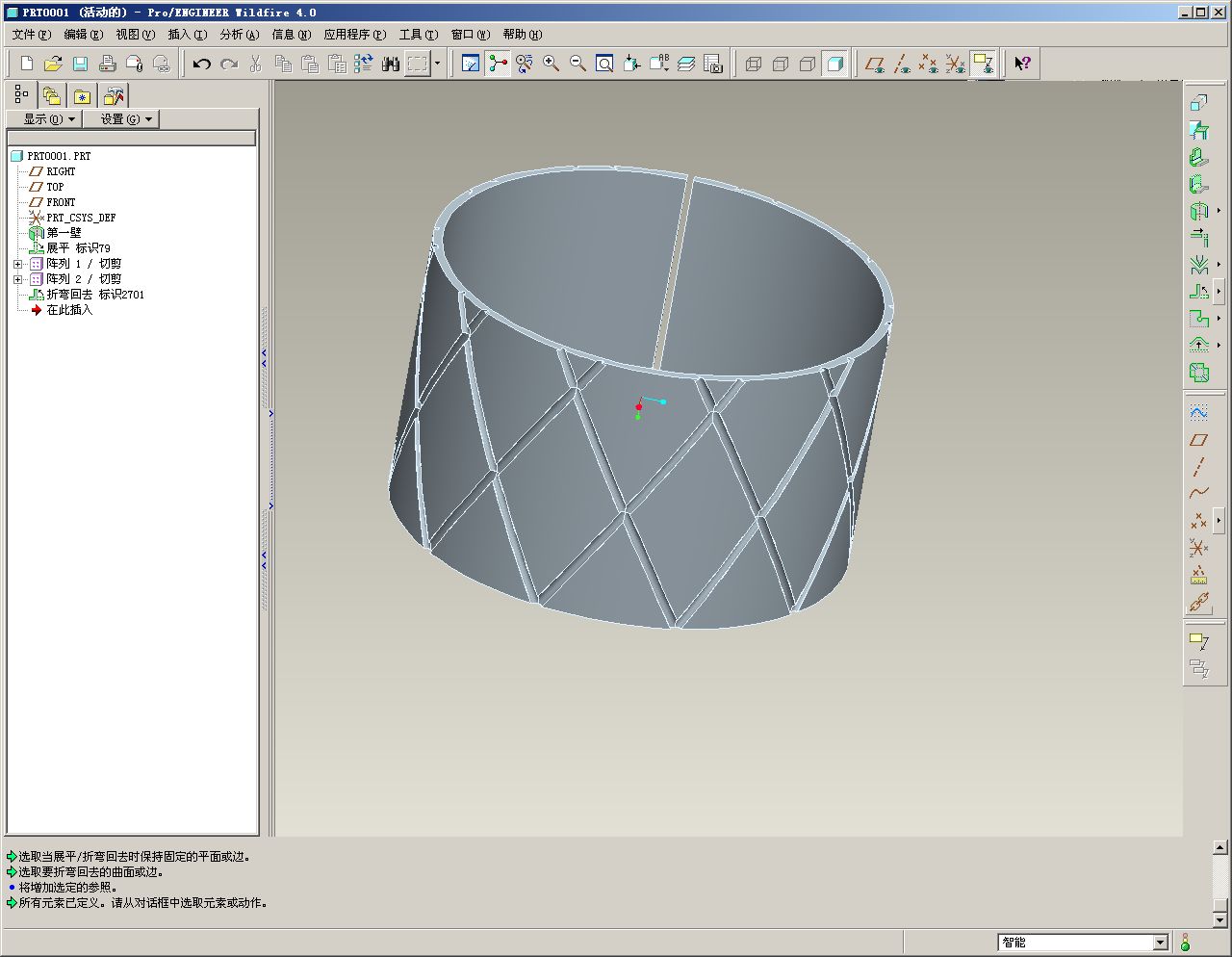Open the 文件 menu

click(x=31, y=35)
